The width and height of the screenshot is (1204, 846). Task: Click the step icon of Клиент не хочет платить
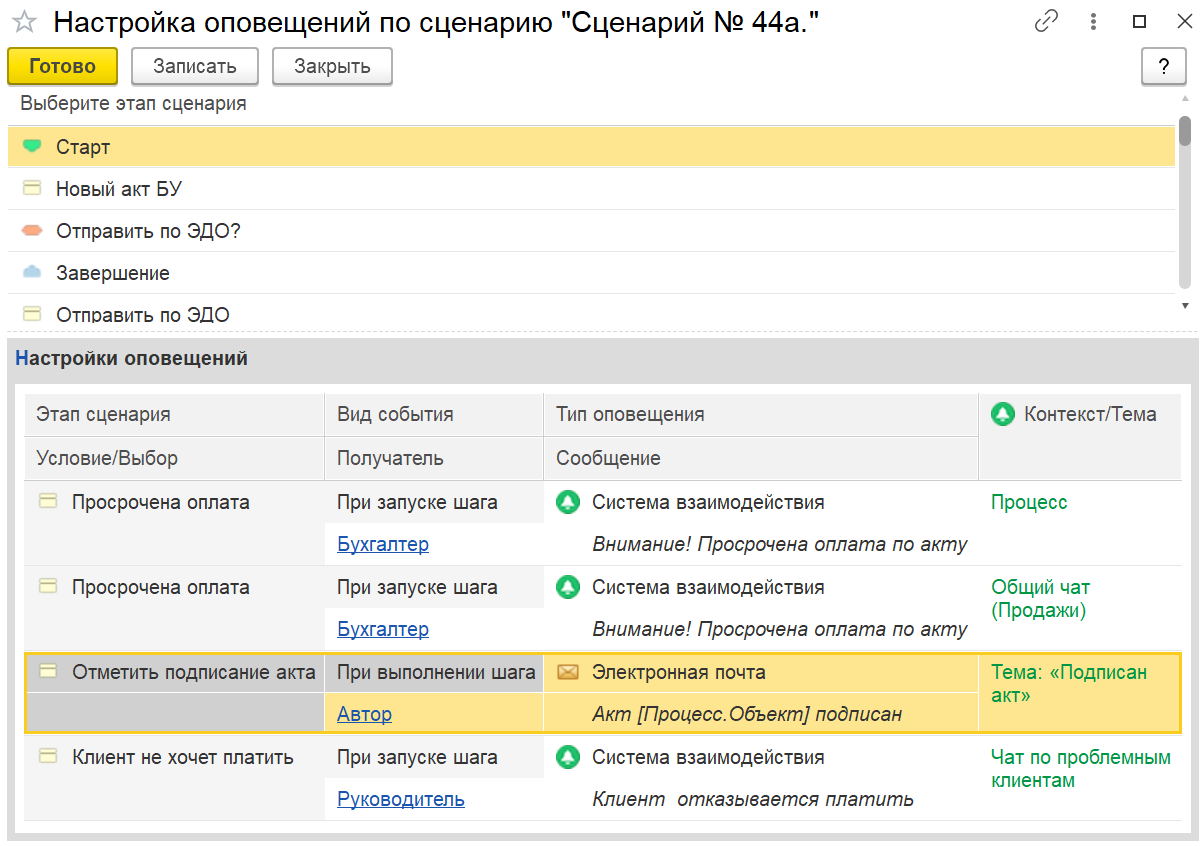48,757
